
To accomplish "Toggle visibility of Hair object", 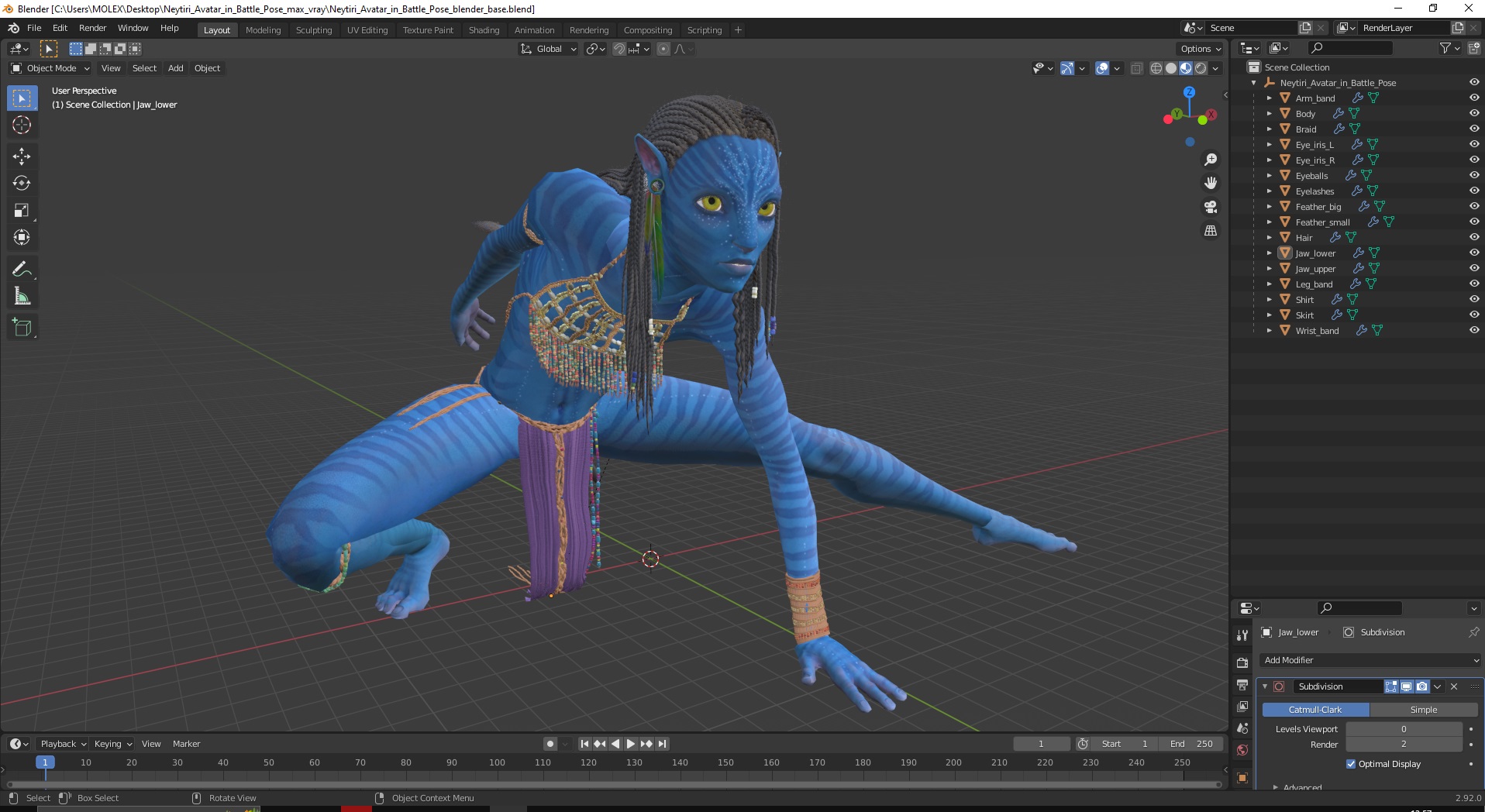I will [x=1474, y=238].
